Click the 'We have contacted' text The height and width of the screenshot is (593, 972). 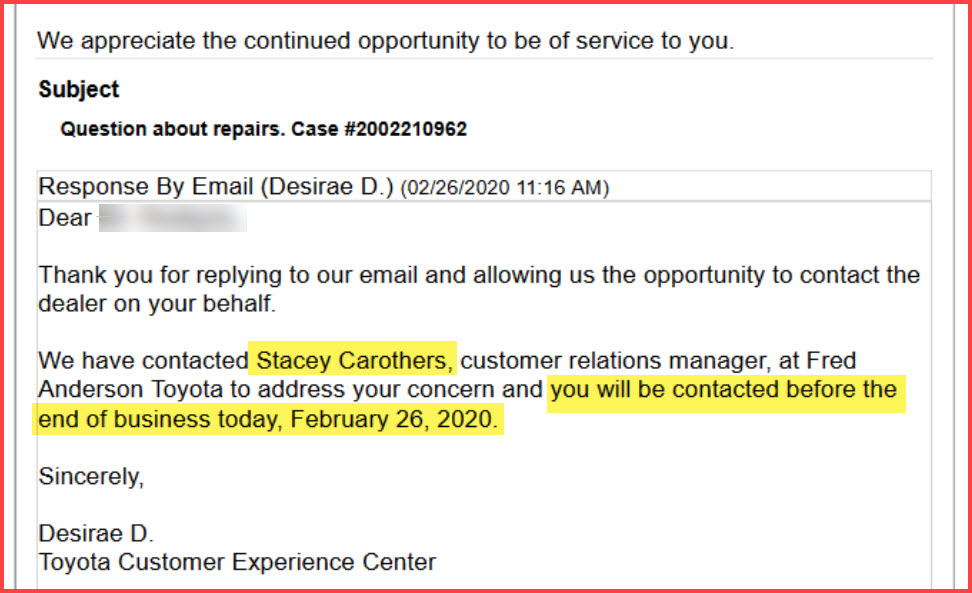(x=143, y=361)
